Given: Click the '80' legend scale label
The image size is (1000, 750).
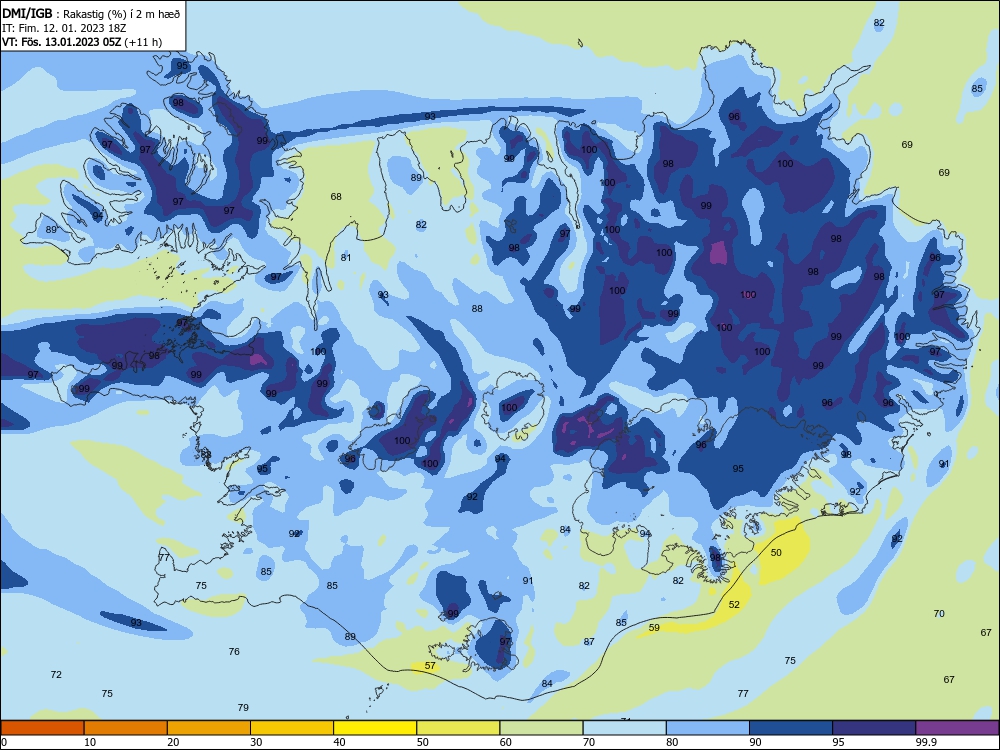Looking at the screenshot, I should [672, 742].
